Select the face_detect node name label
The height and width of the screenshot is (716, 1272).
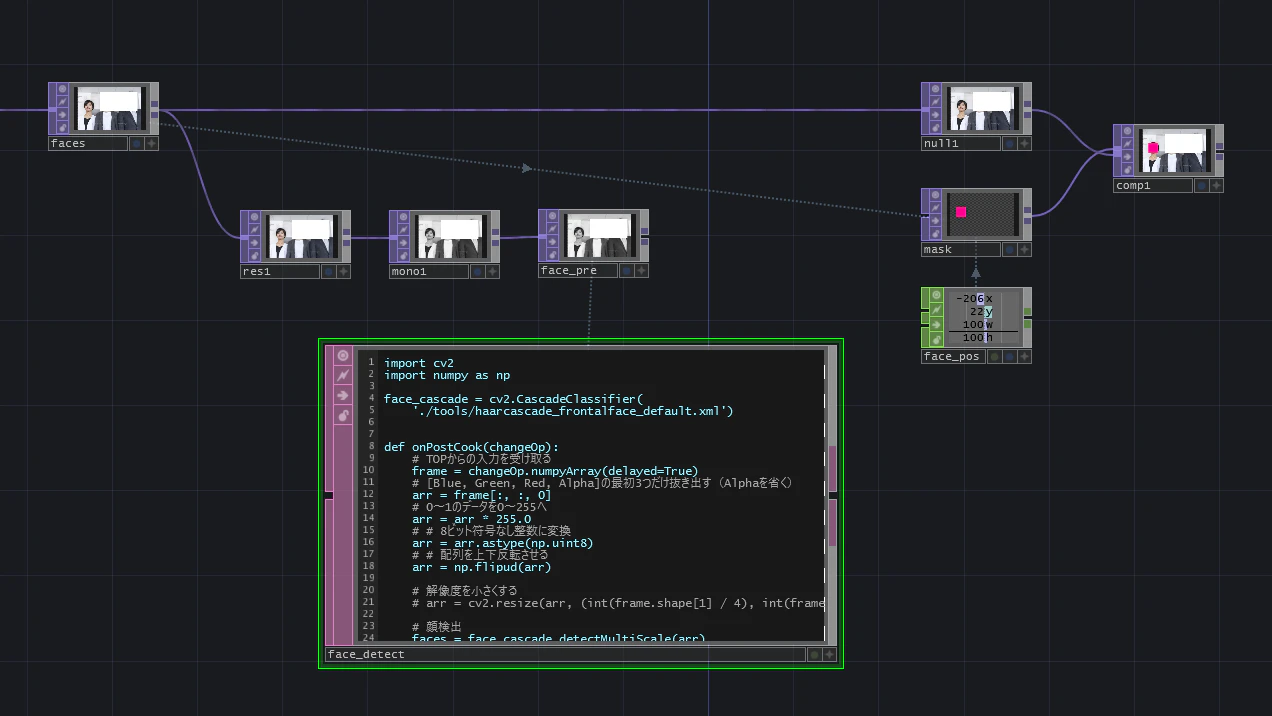point(565,655)
